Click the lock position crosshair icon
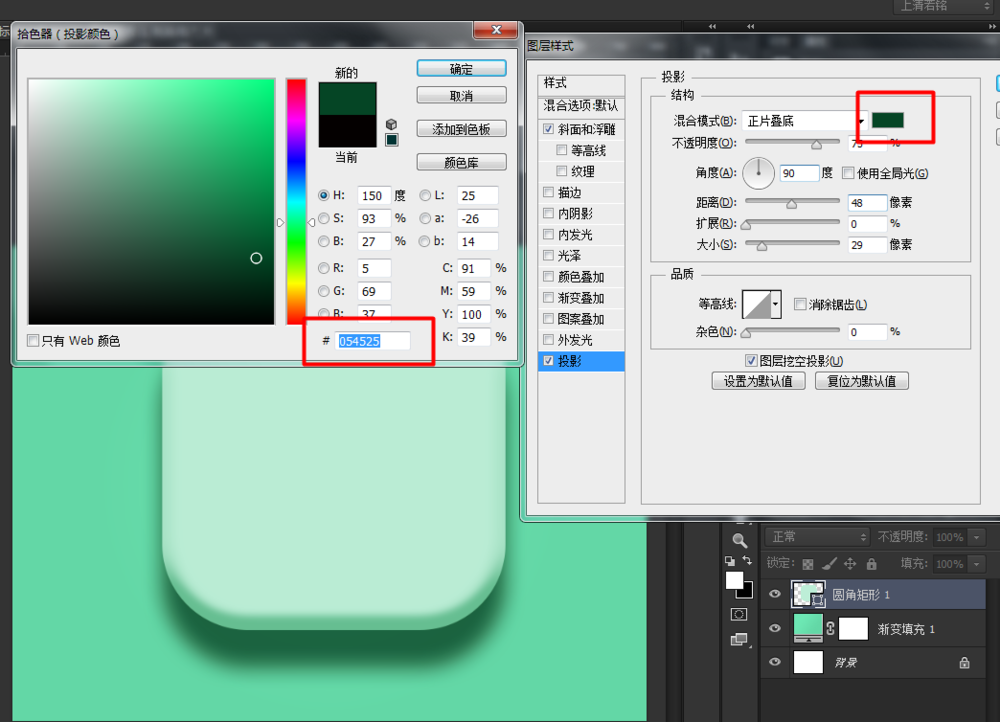 click(850, 563)
